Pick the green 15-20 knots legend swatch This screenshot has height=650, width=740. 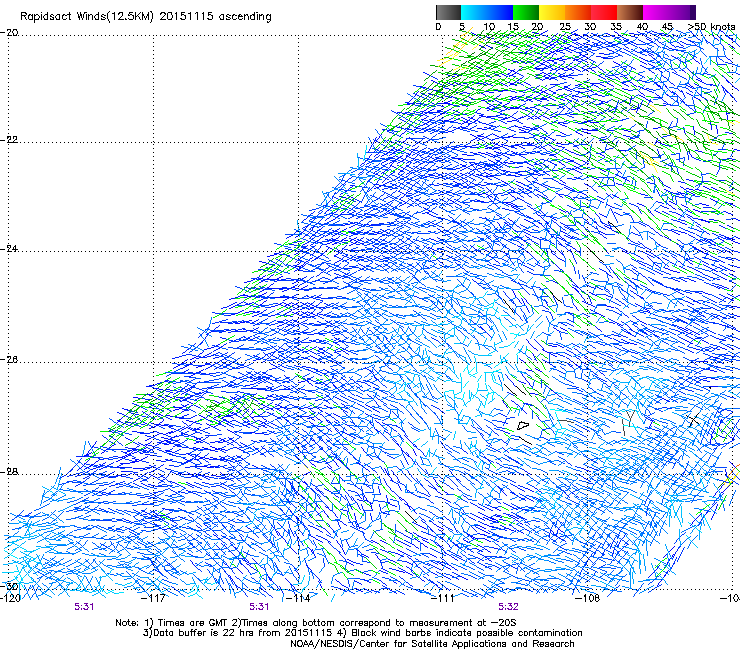click(526, 12)
